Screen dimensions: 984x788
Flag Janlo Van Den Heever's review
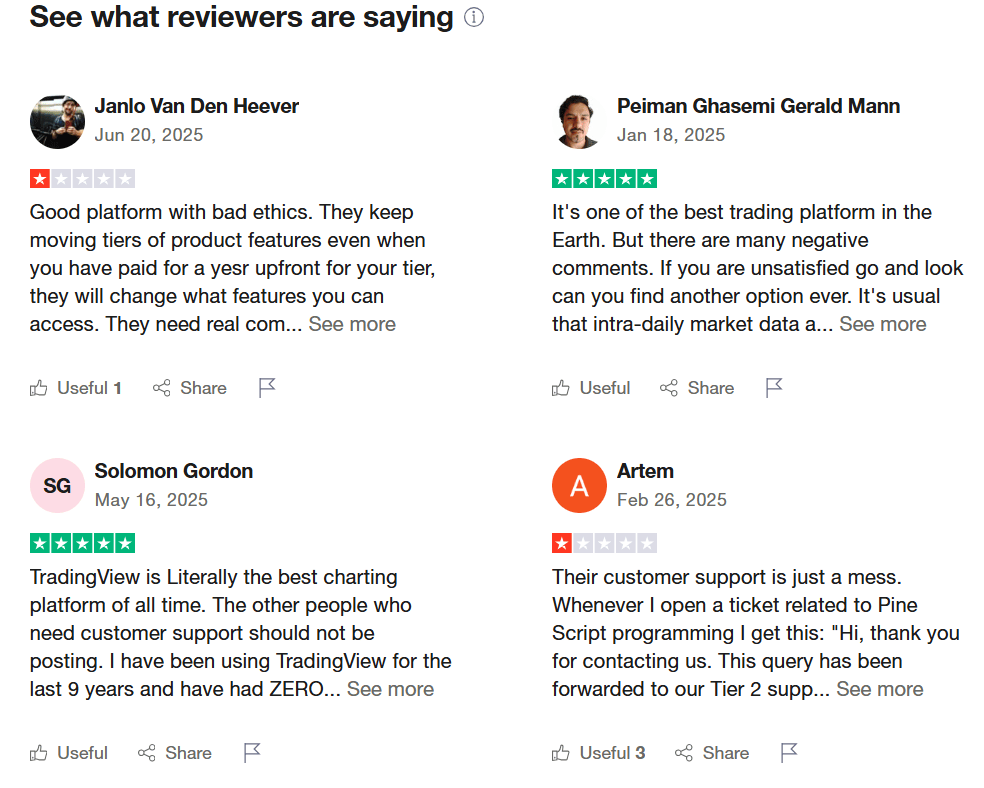tap(267, 388)
